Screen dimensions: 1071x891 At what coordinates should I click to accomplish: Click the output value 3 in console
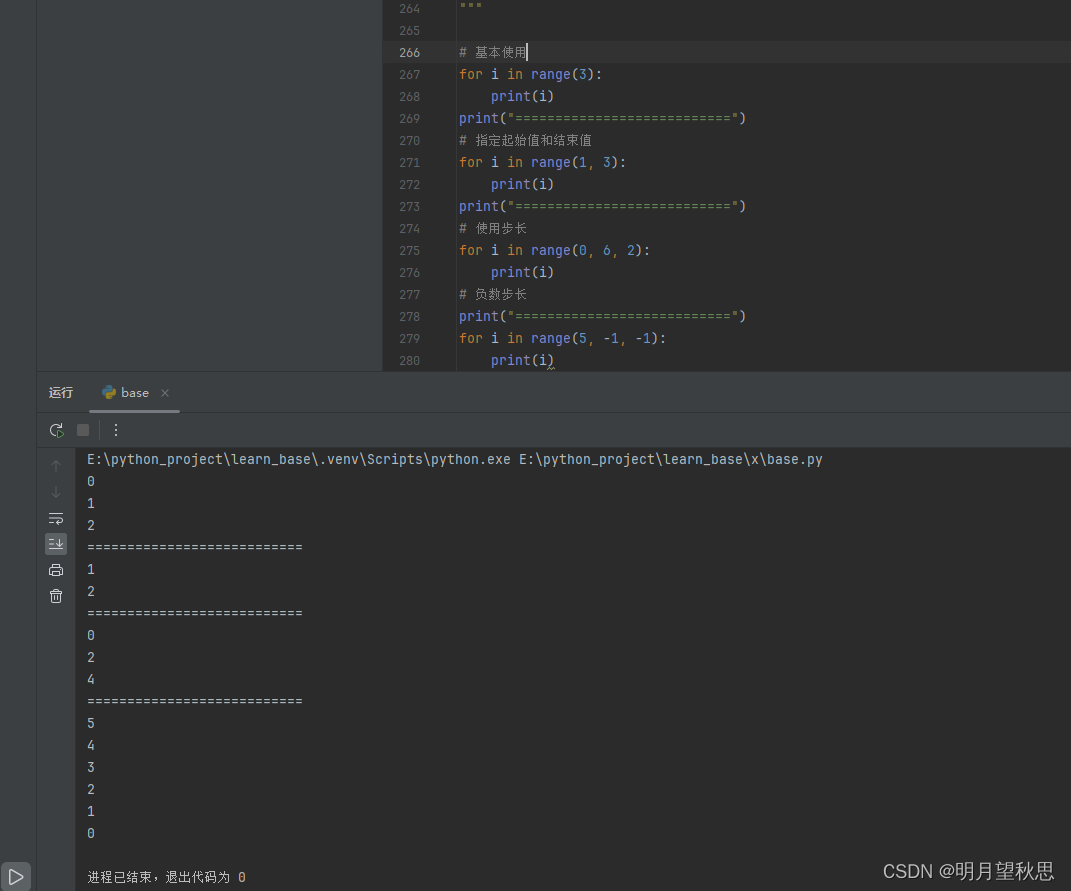point(91,767)
